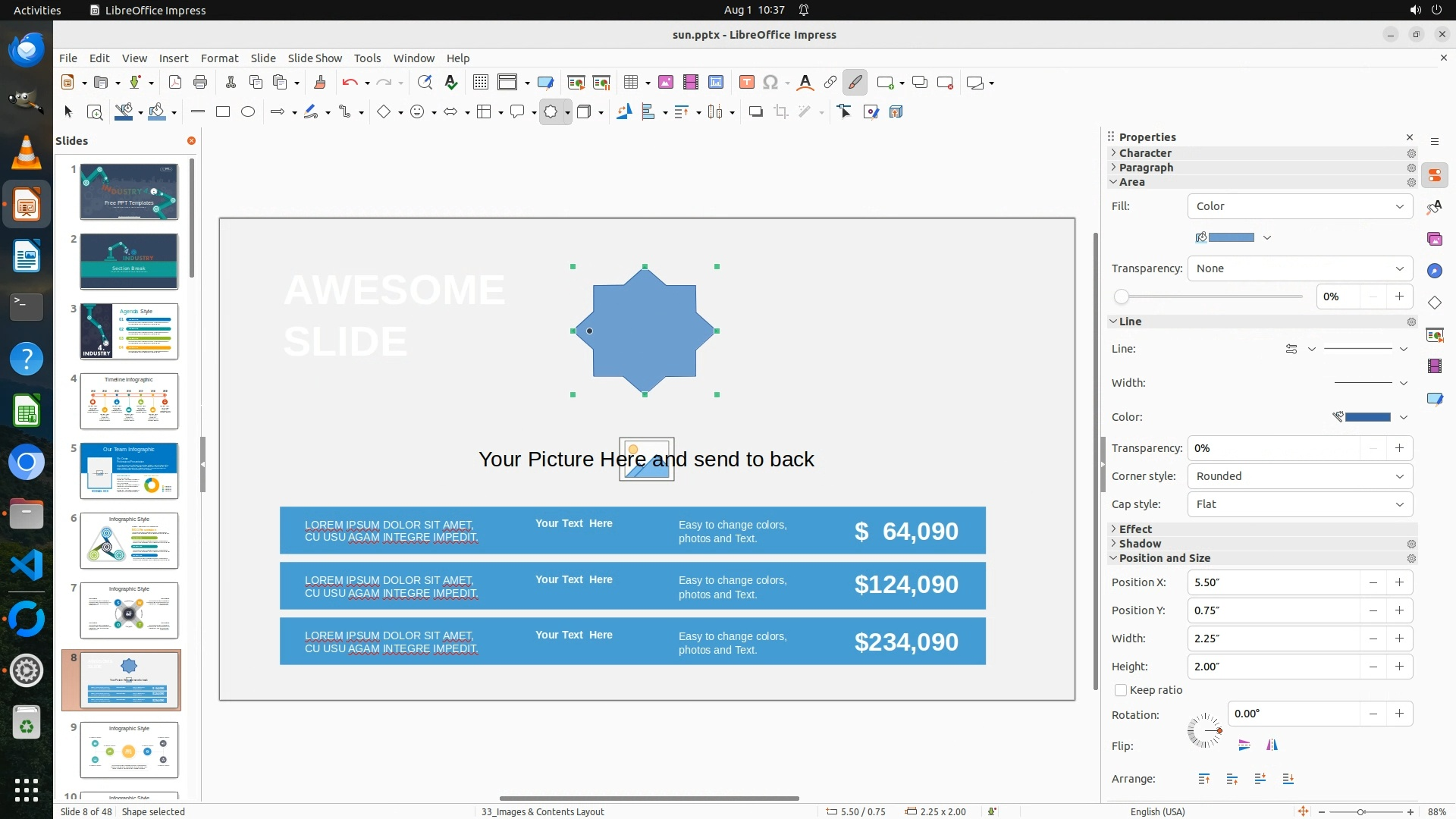The height and width of the screenshot is (819, 1456).
Task: Toggle point edit mode icon
Action: pyautogui.click(x=845, y=111)
